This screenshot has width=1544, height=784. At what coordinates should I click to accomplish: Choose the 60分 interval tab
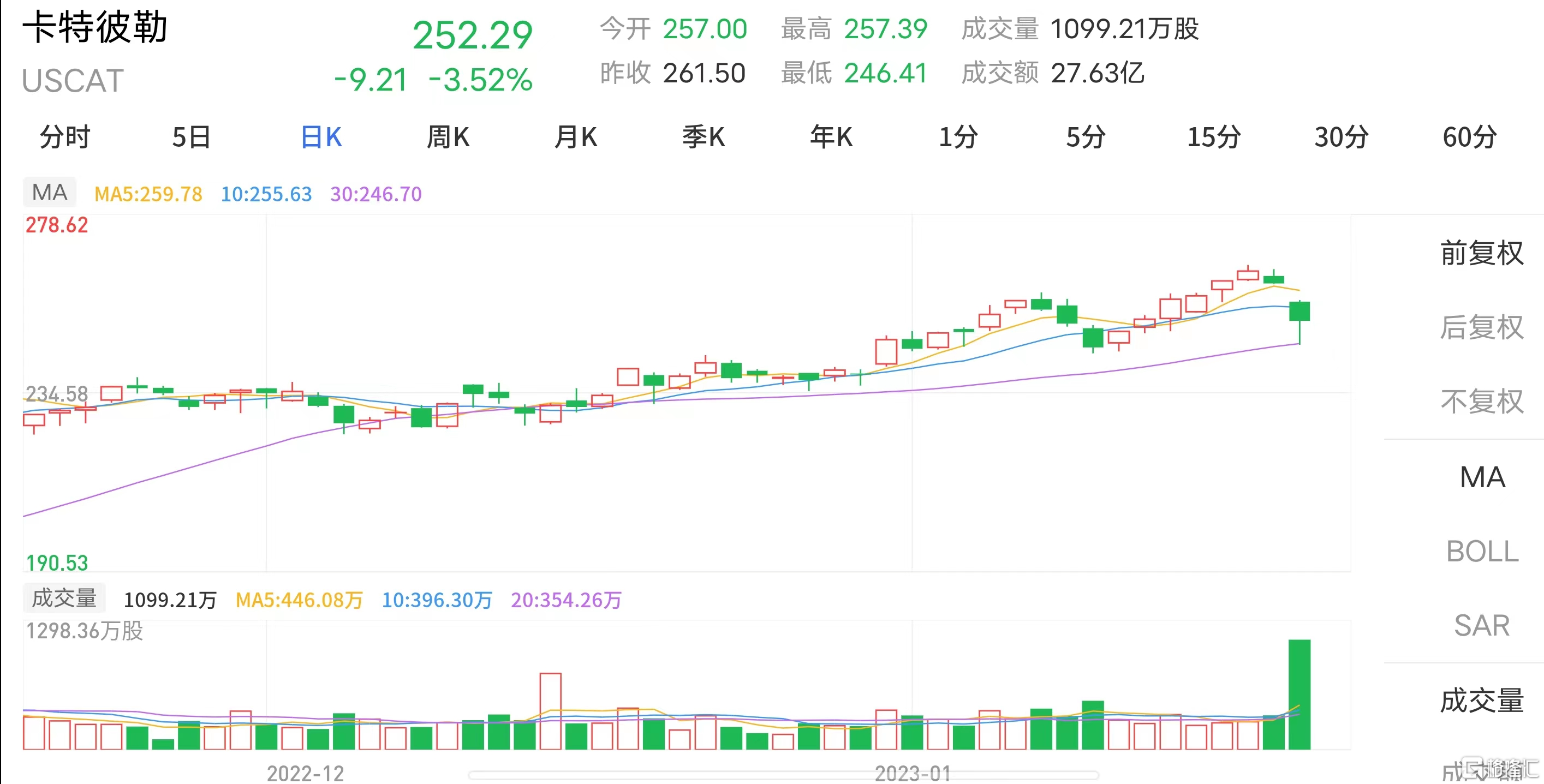point(1470,136)
